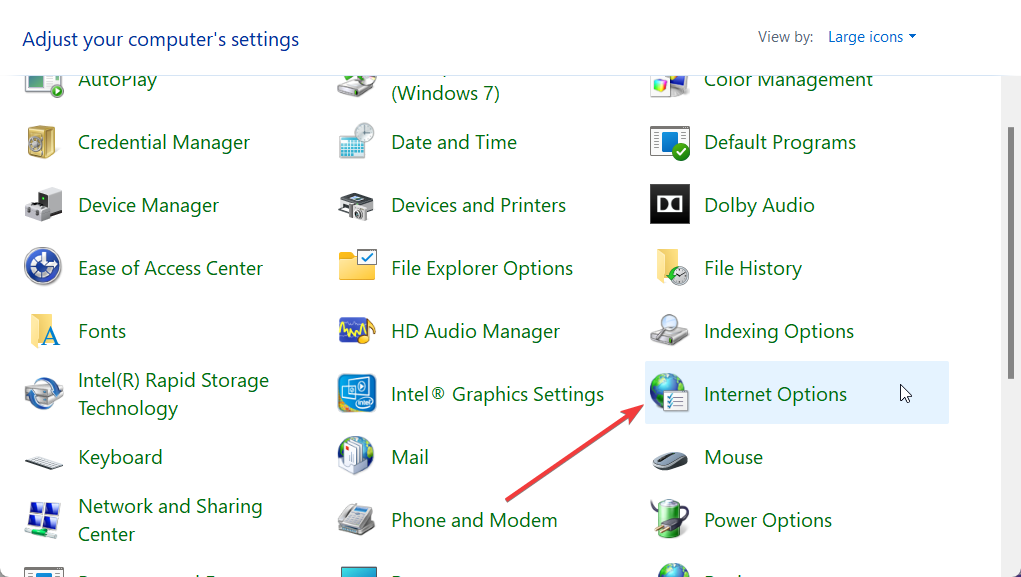1021x577 pixels.
Task: Open the File Explorer Options link
Action: coord(482,268)
